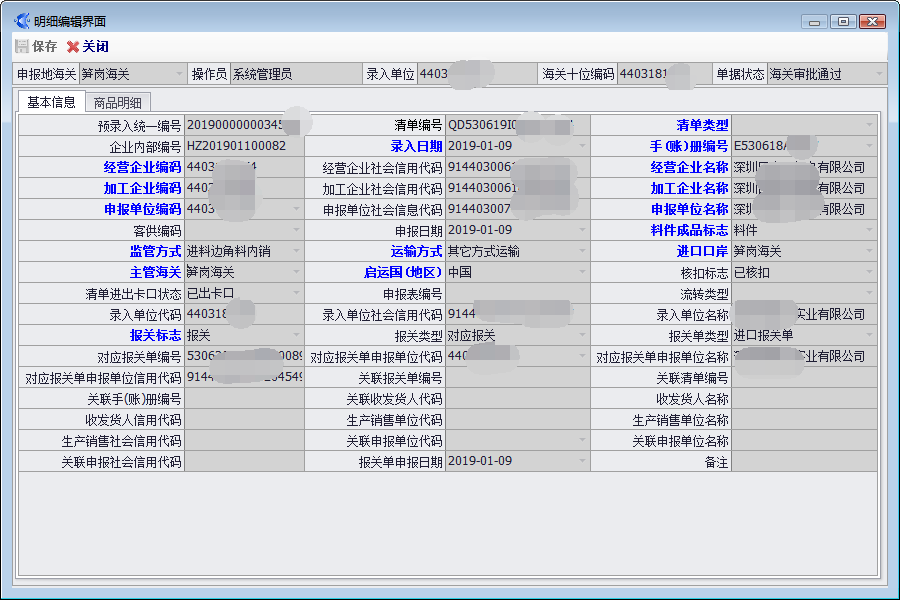Image resolution: width=900 pixels, height=600 pixels.
Task: Open the 清单进出卡口状态 dropdown
Action: pos(297,293)
